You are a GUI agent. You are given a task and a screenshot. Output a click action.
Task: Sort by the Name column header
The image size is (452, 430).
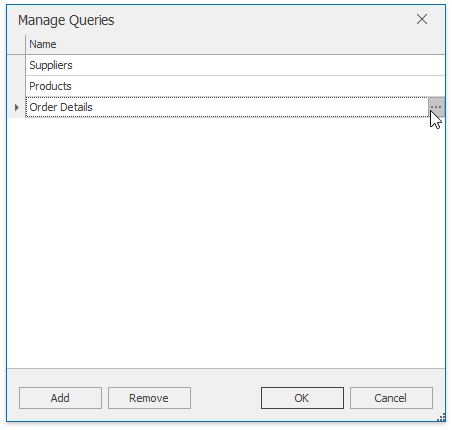click(x=235, y=44)
